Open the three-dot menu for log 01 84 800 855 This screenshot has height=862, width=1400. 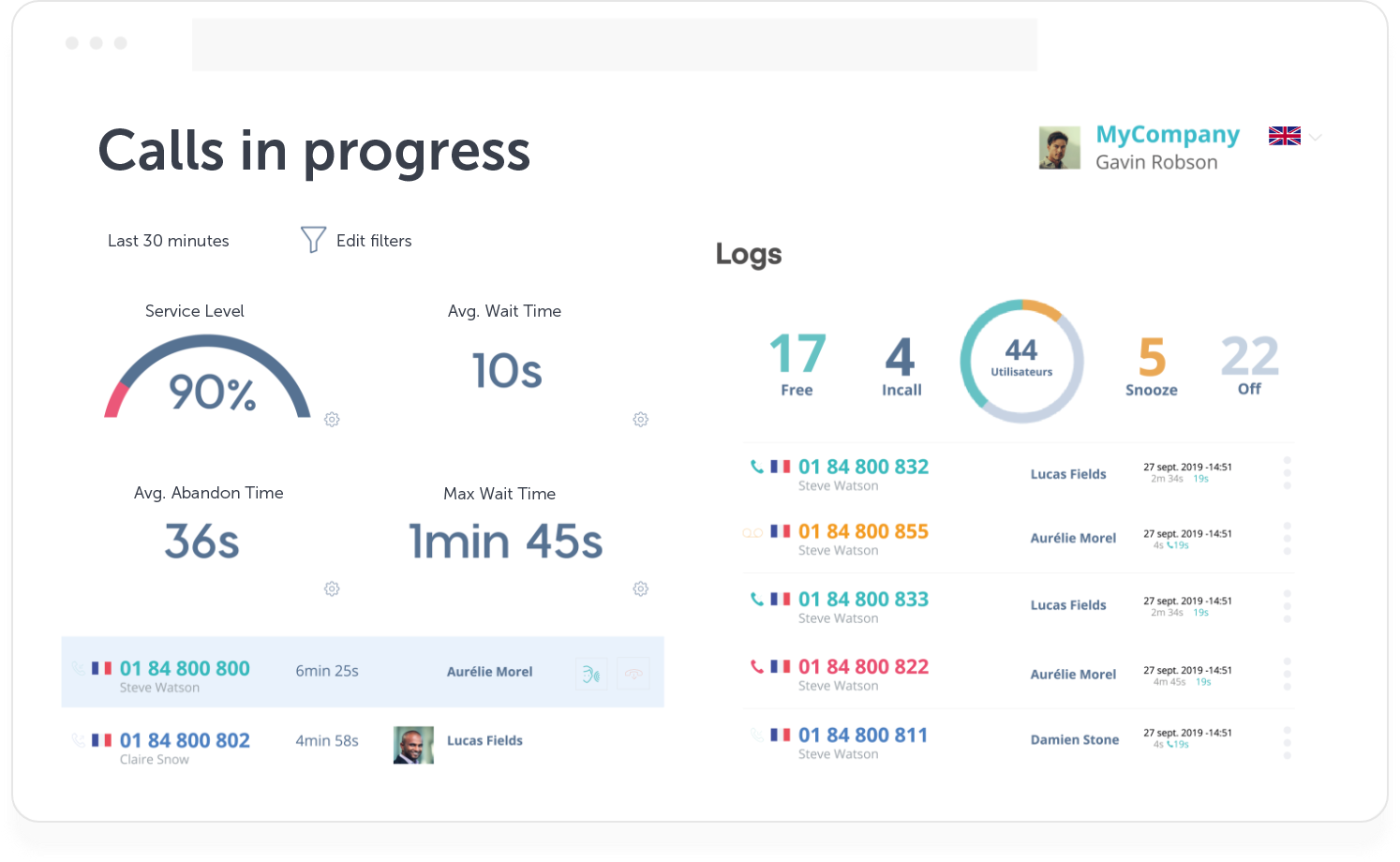[1288, 538]
